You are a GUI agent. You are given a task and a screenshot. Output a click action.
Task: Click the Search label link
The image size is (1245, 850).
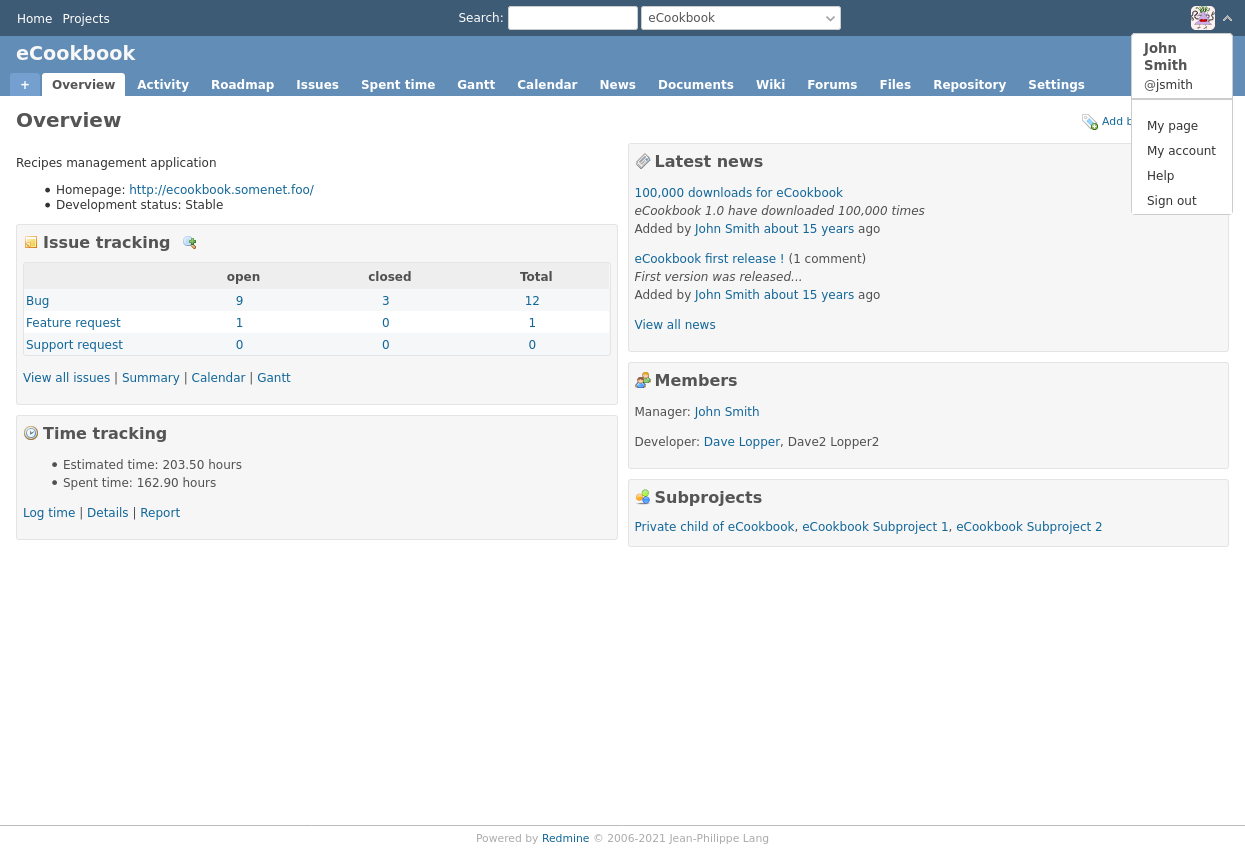pyautogui.click(x=479, y=18)
